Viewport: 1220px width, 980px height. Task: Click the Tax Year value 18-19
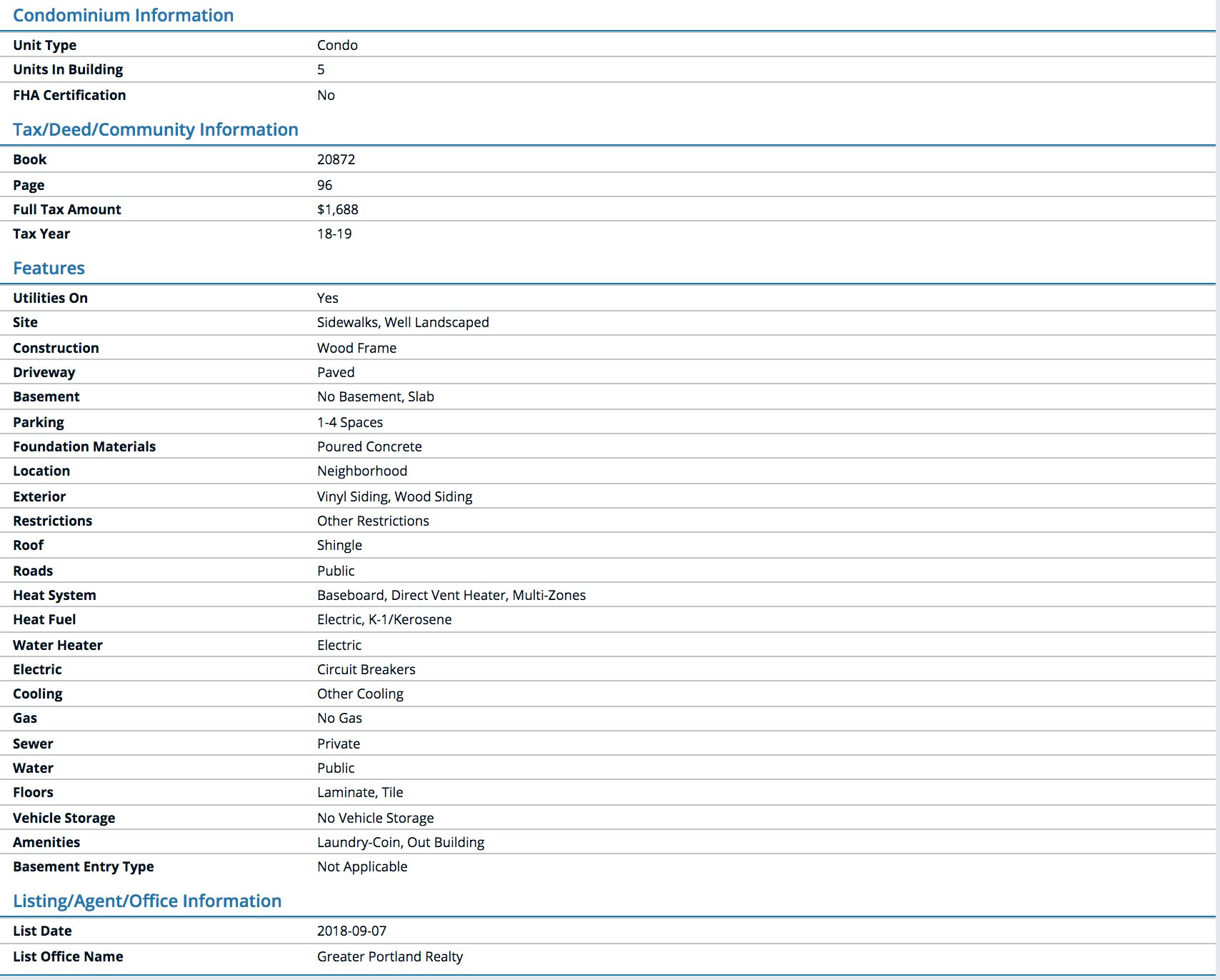click(x=334, y=234)
